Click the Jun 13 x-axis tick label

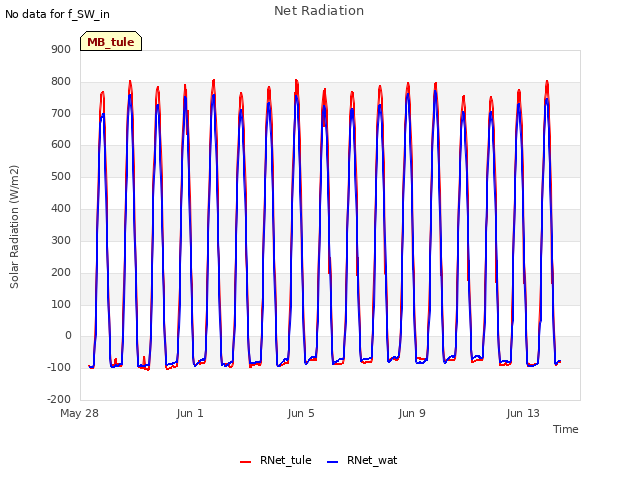click(x=523, y=413)
